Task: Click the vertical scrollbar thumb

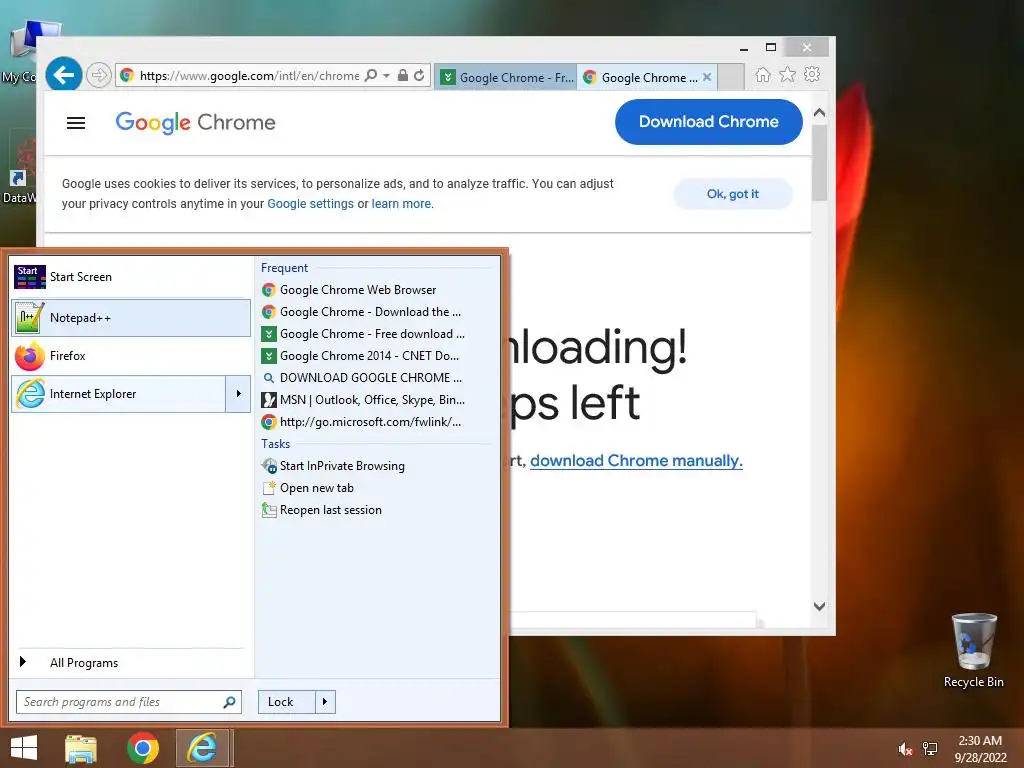Action: click(x=820, y=163)
